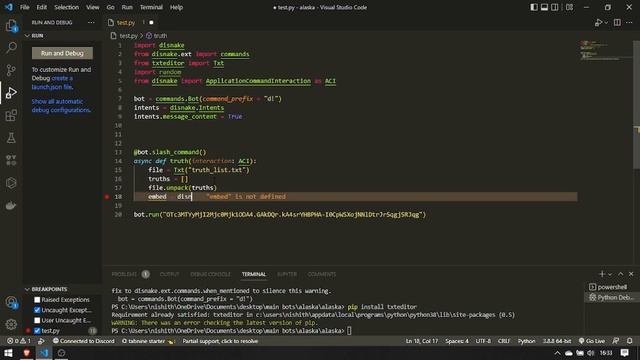
Task: Toggle the Uncaught Exceptions checkbox
Action: (x=37, y=310)
